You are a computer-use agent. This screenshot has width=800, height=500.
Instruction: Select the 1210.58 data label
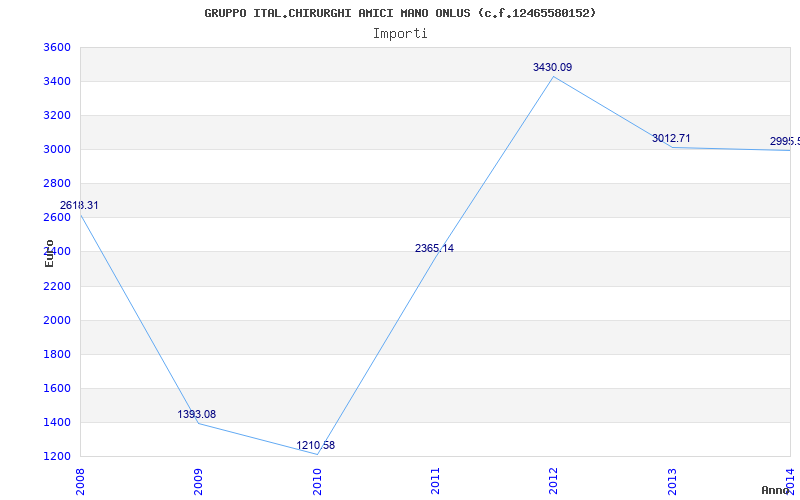point(316,445)
